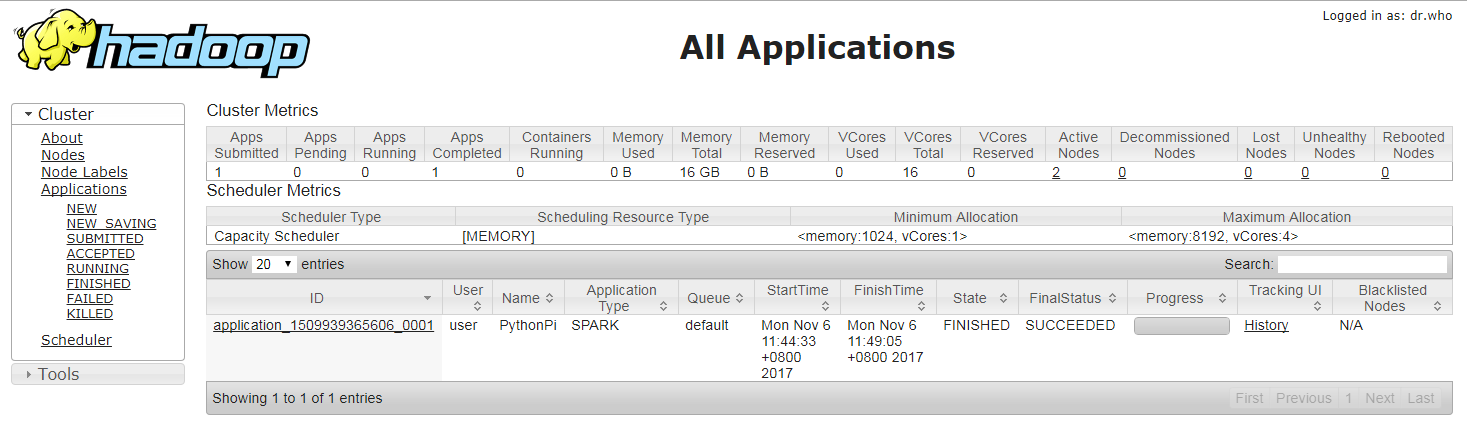
Task: Open the Rebooted Nodes count link
Action: click(1385, 172)
